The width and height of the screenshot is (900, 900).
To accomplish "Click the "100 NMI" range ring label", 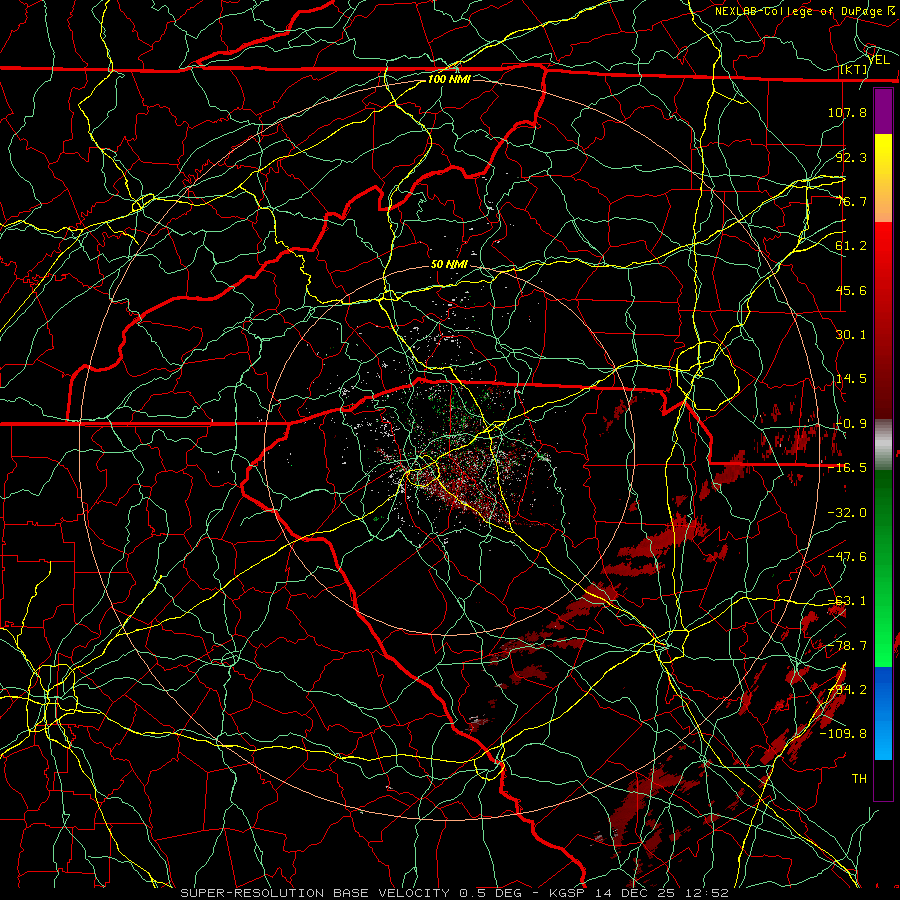I will point(449,79).
